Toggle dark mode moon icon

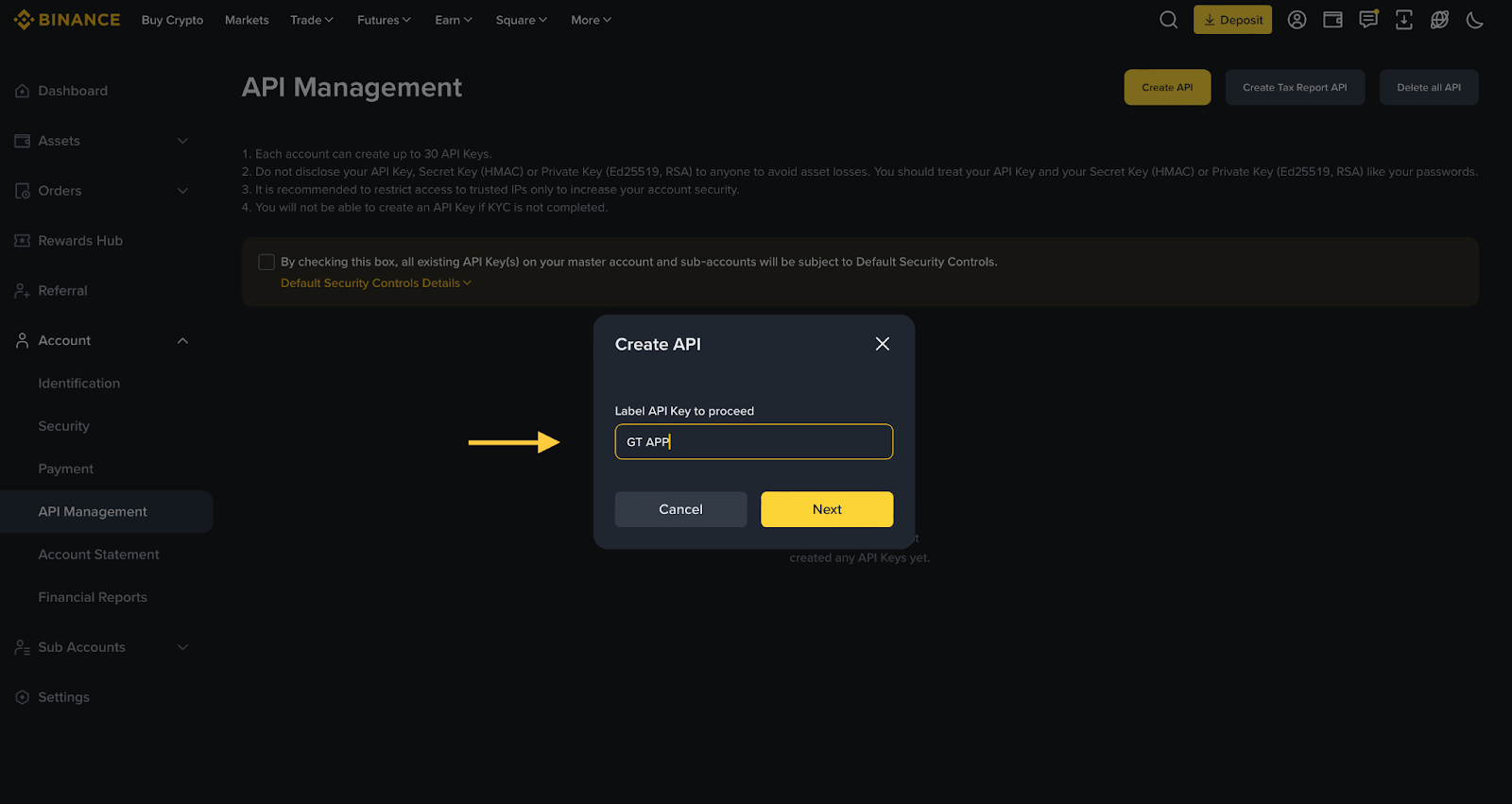coord(1474,20)
